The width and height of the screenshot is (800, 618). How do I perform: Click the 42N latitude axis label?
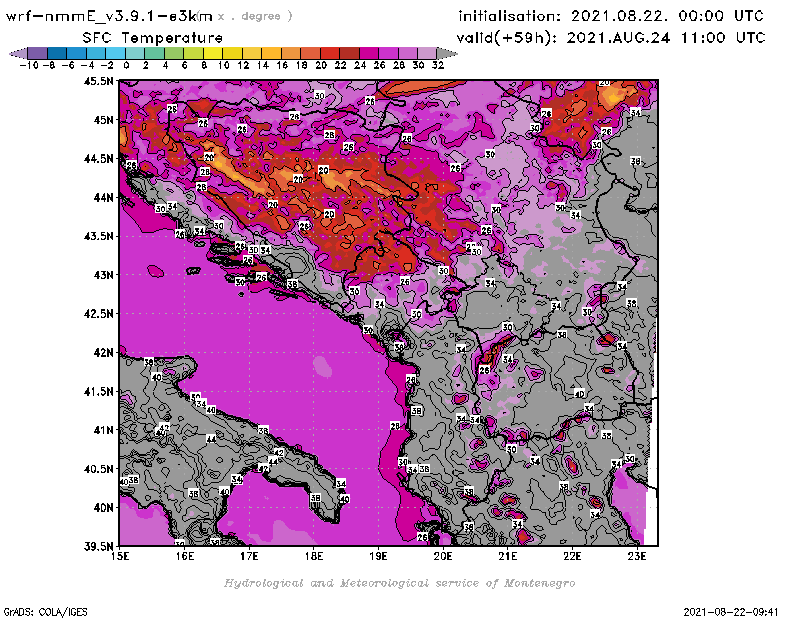click(x=102, y=352)
